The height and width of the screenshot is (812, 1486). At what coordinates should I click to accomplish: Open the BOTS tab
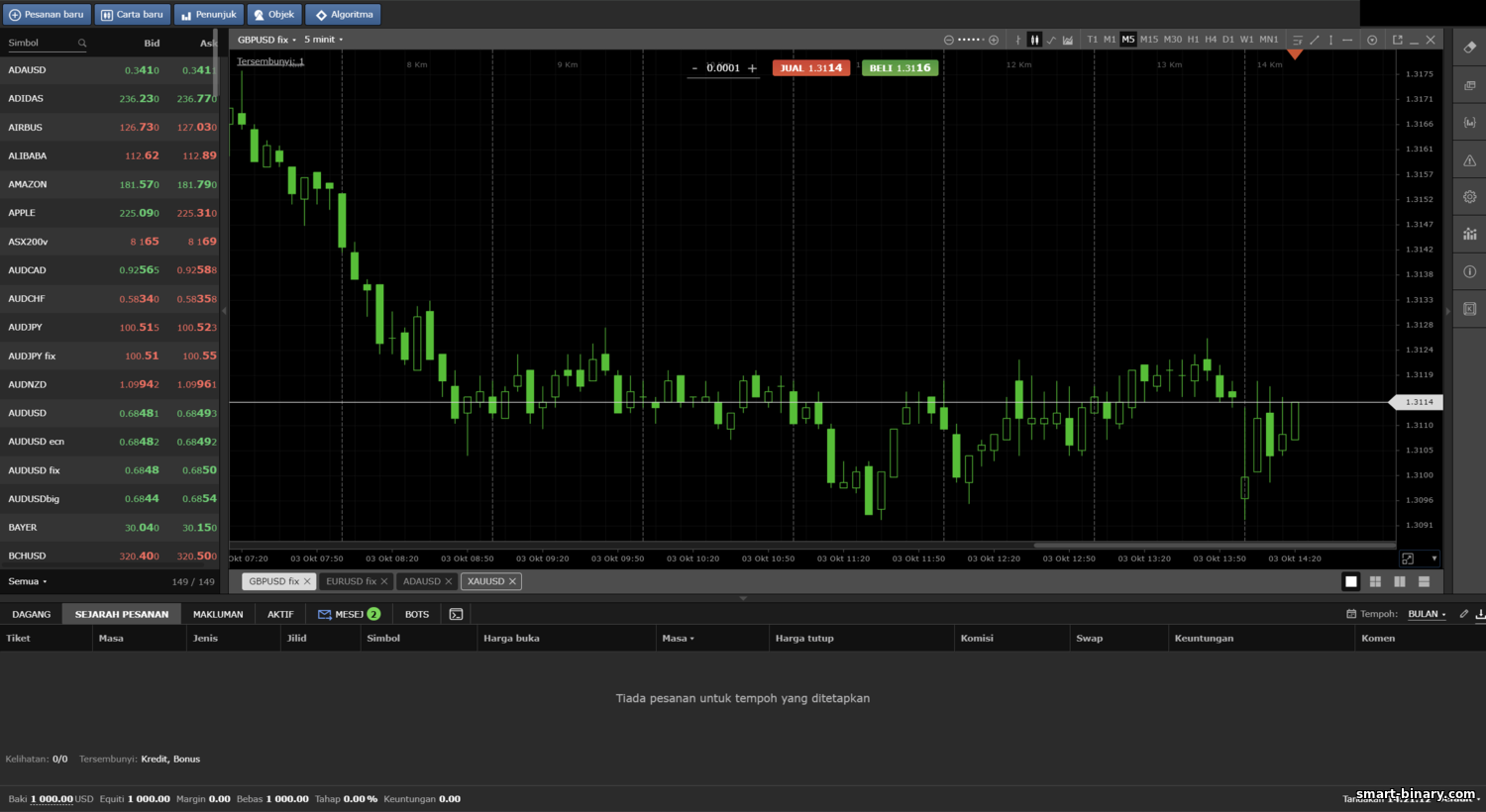coord(417,614)
